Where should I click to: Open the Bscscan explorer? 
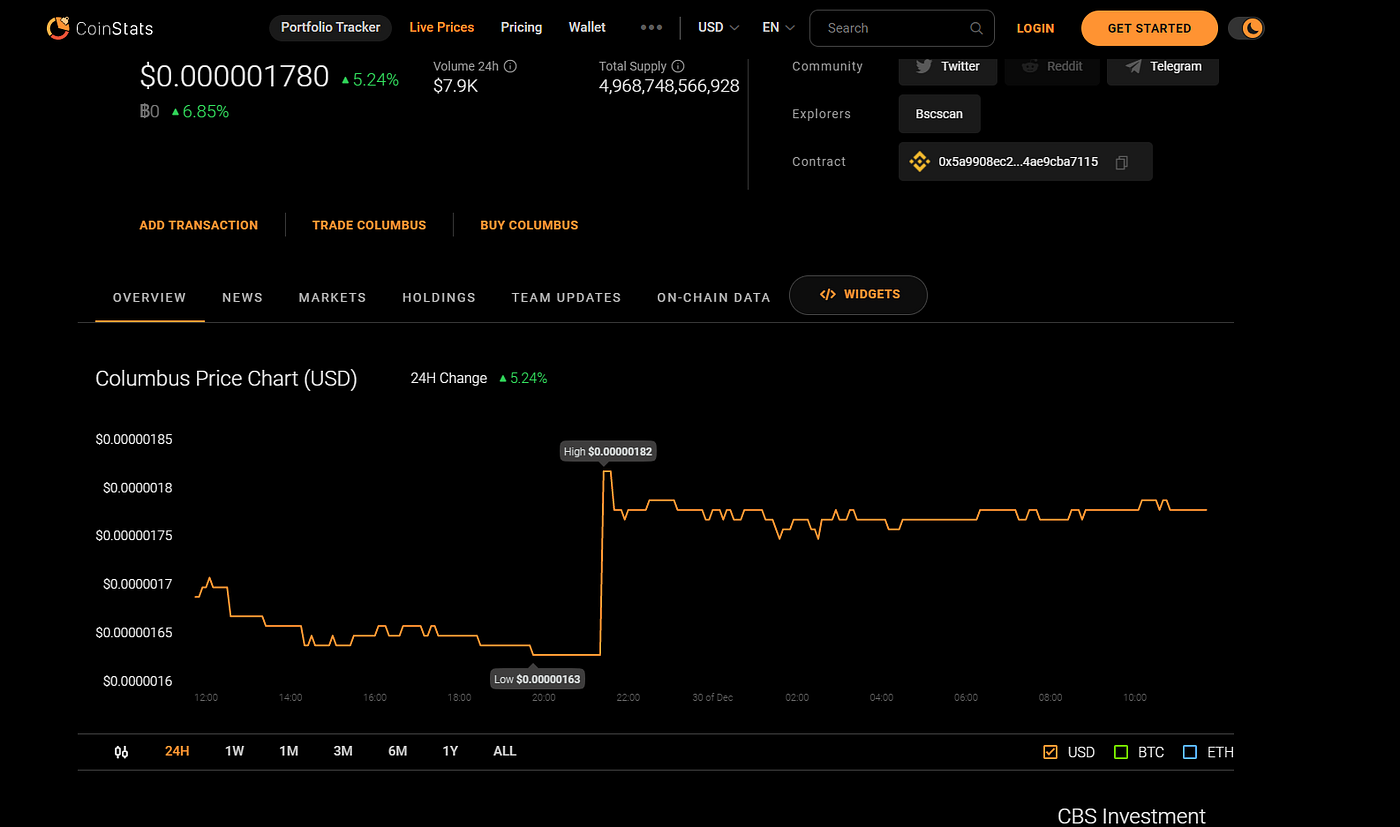click(939, 114)
